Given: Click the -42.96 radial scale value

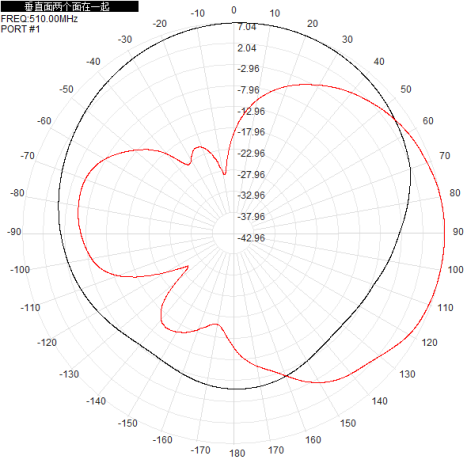Looking at the screenshot, I should tap(251, 238).
